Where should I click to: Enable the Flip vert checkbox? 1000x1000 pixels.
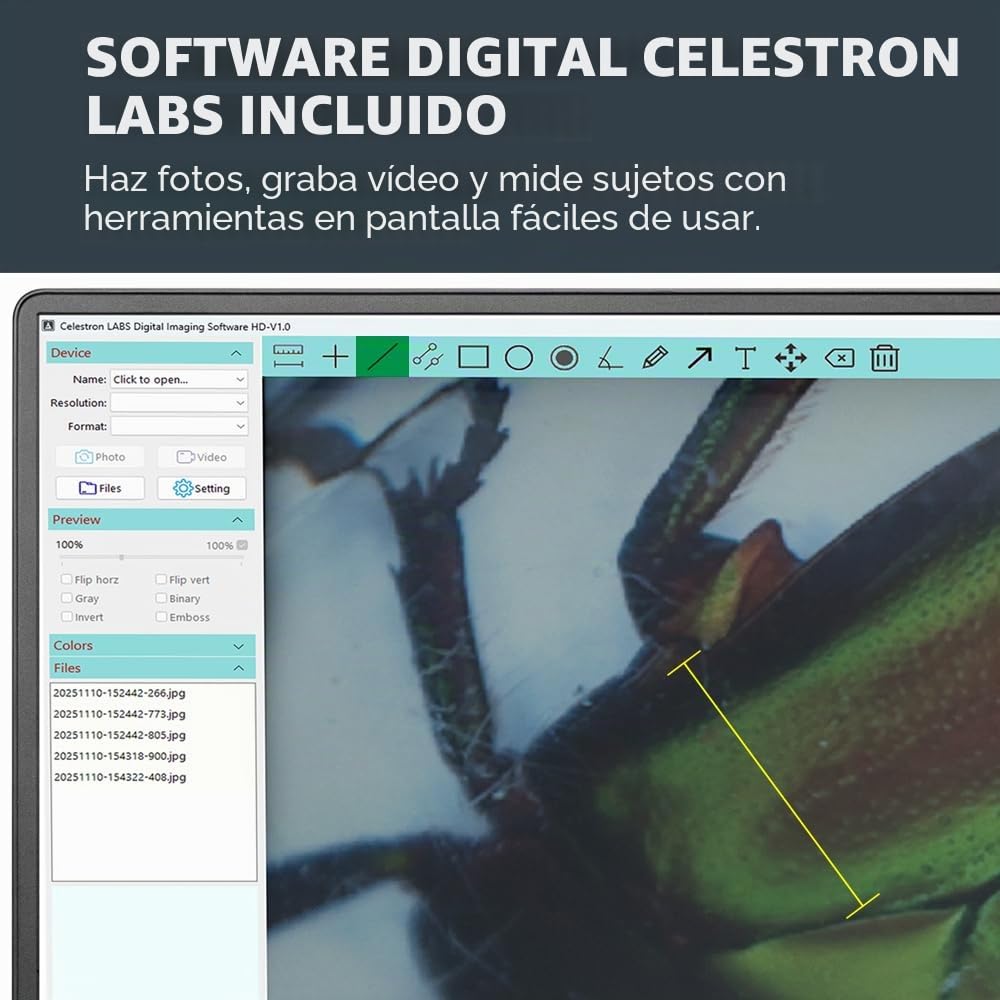click(x=161, y=579)
